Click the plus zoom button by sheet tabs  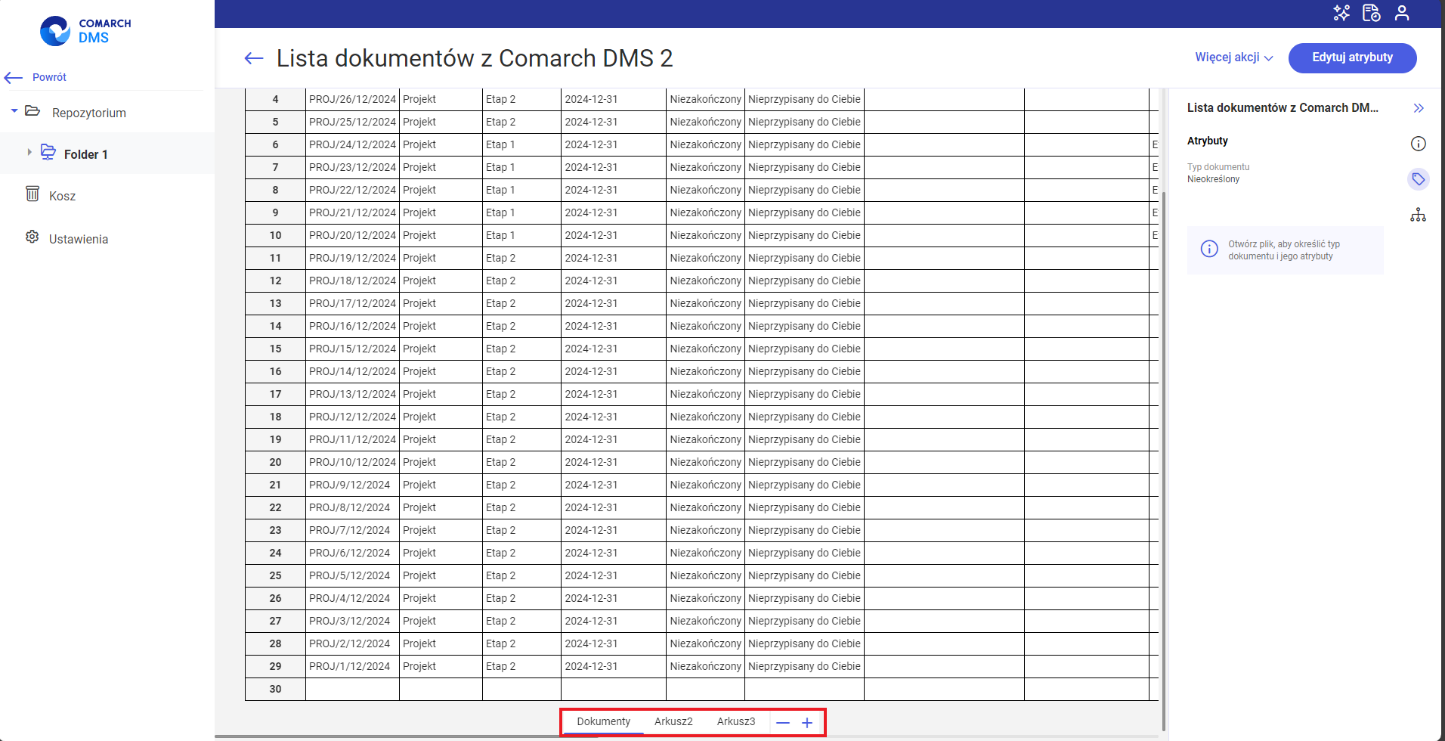(x=807, y=722)
